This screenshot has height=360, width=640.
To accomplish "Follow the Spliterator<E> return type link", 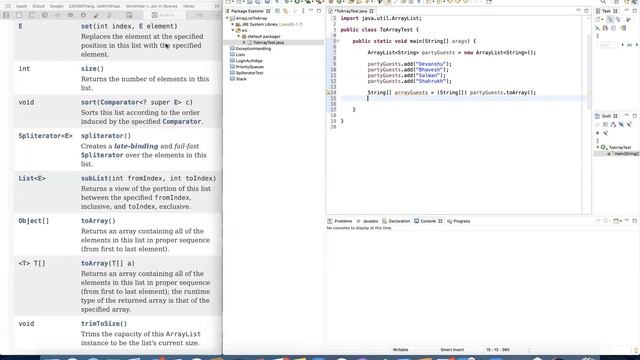I will [x=45, y=136].
